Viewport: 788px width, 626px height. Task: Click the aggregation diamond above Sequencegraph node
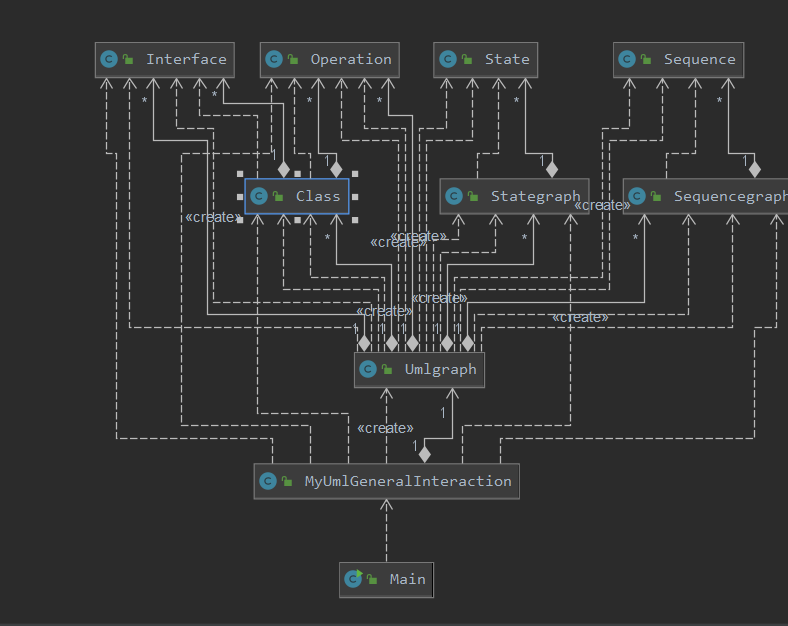pyautogui.click(x=754, y=169)
